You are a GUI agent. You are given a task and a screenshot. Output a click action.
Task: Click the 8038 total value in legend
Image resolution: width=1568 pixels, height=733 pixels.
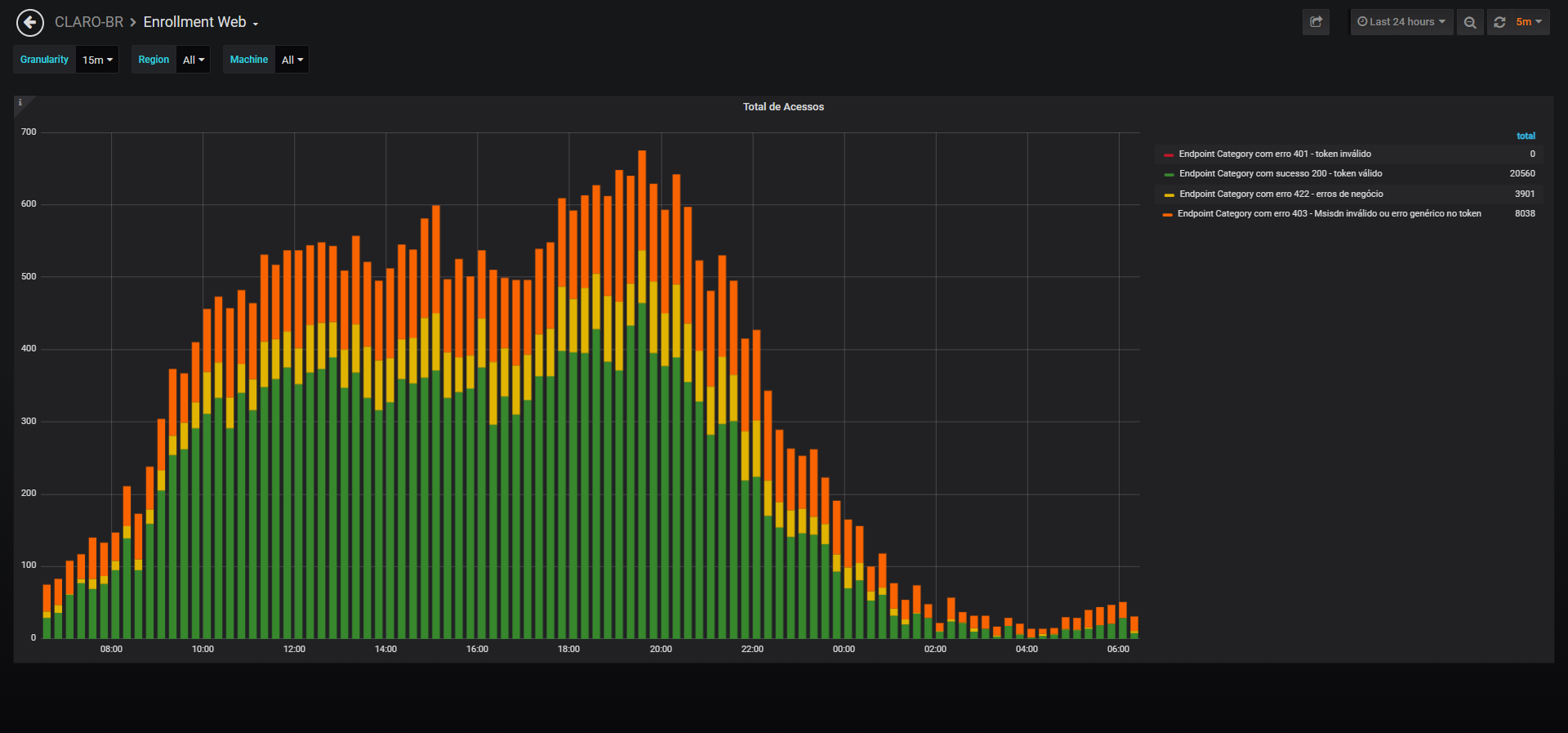click(1525, 213)
